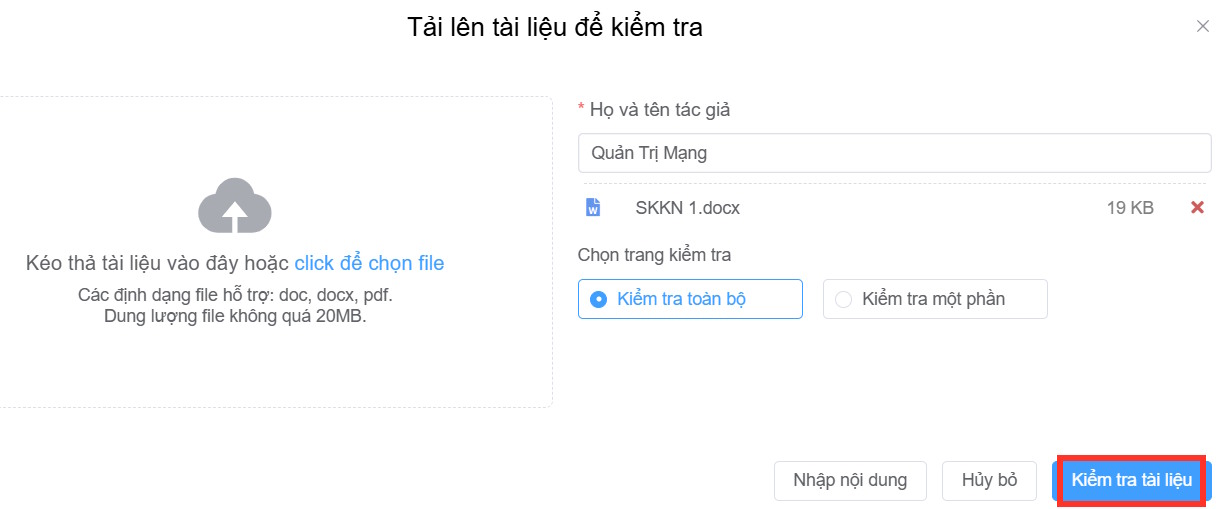Click the Word document file icon
1216x509 pixels.
[593, 208]
